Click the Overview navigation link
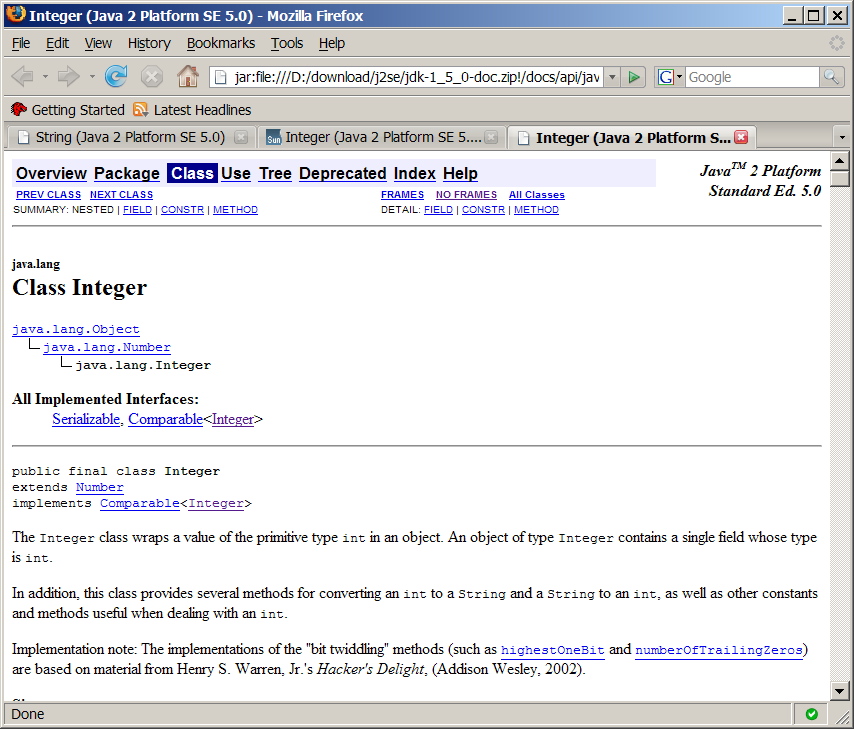This screenshot has height=729, width=854. [51, 173]
